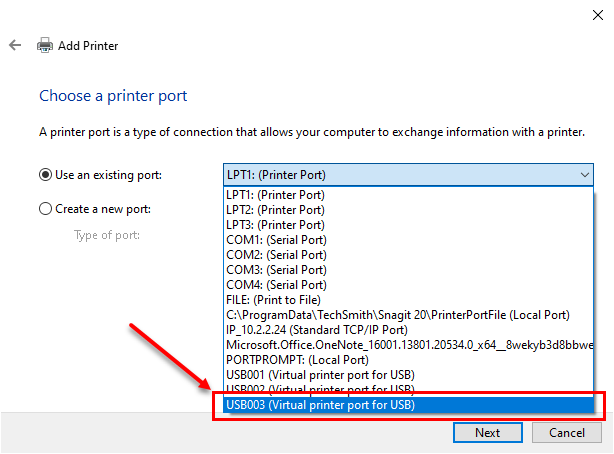Select the Microsoft.Office.OneNote port entry

[408, 345]
